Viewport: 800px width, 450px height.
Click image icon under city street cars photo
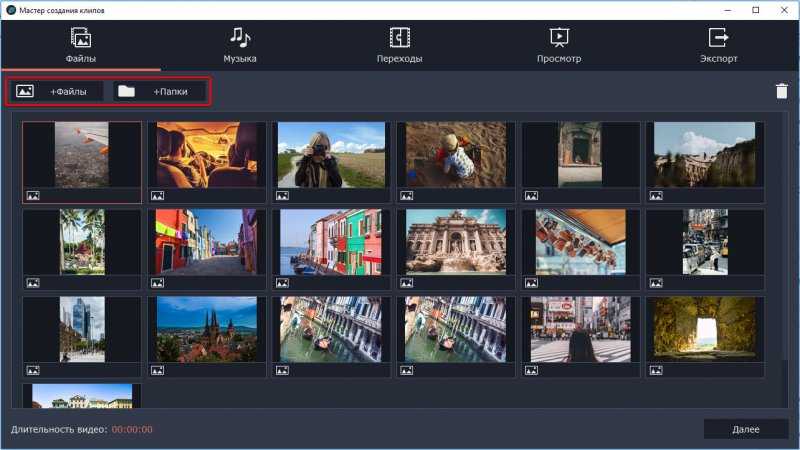[x=656, y=283]
